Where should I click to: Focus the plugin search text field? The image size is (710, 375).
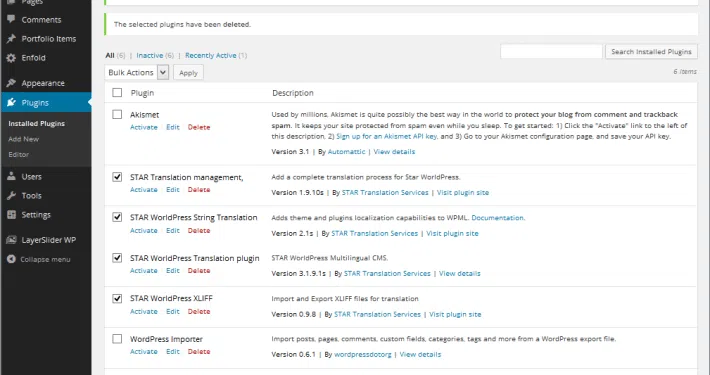(x=551, y=52)
